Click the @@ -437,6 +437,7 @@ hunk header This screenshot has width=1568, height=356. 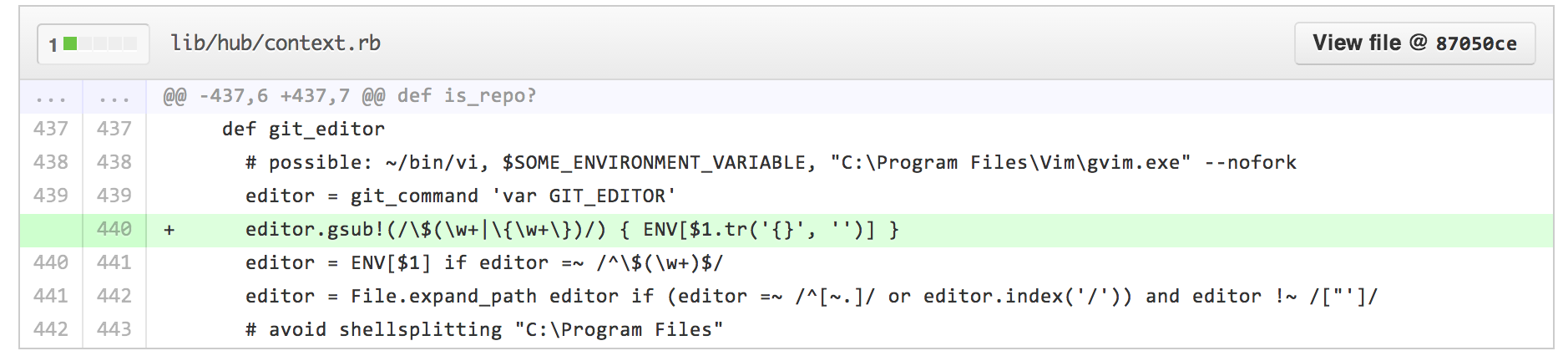point(350,96)
